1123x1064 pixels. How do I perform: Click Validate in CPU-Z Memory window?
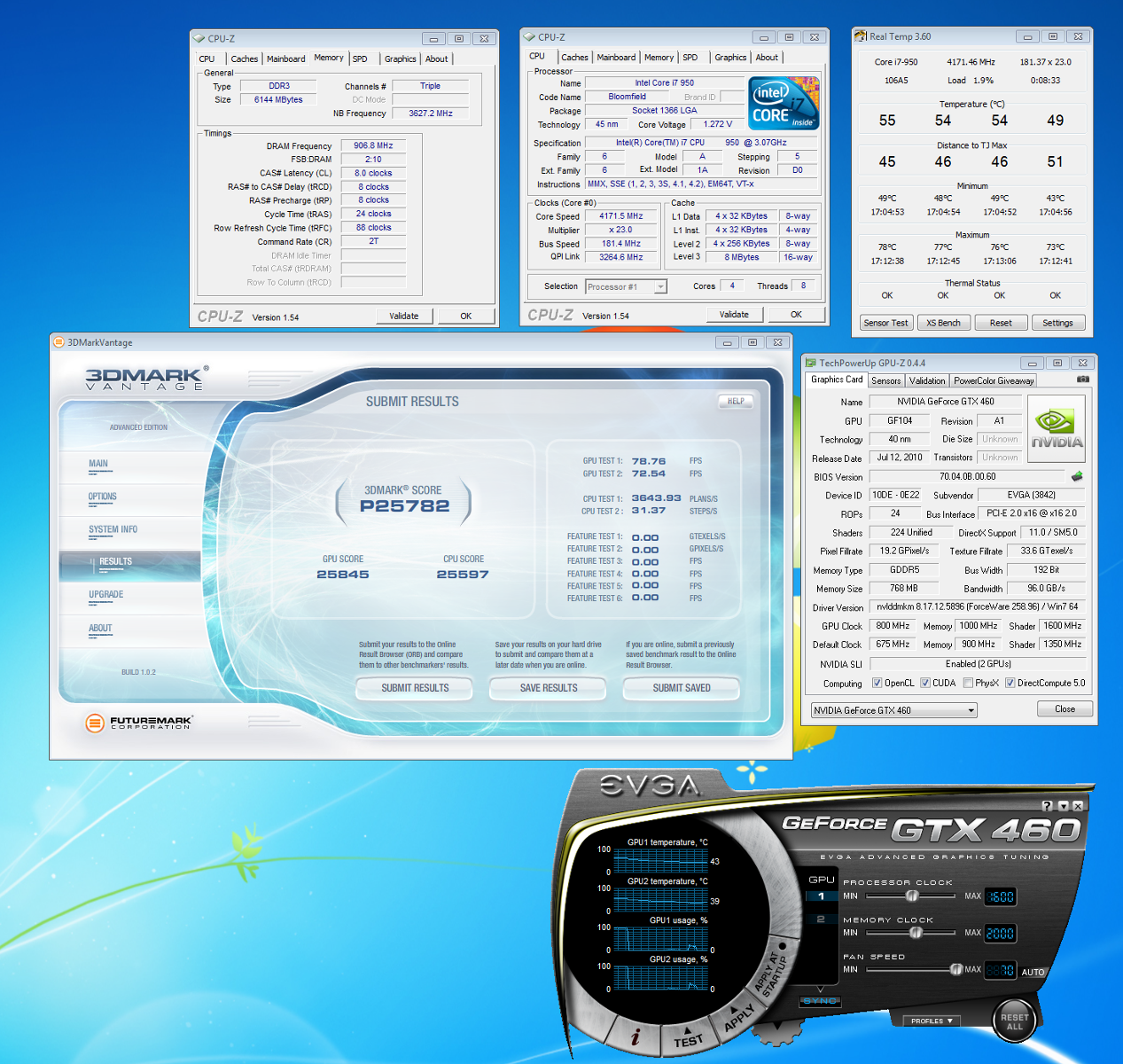tap(404, 316)
